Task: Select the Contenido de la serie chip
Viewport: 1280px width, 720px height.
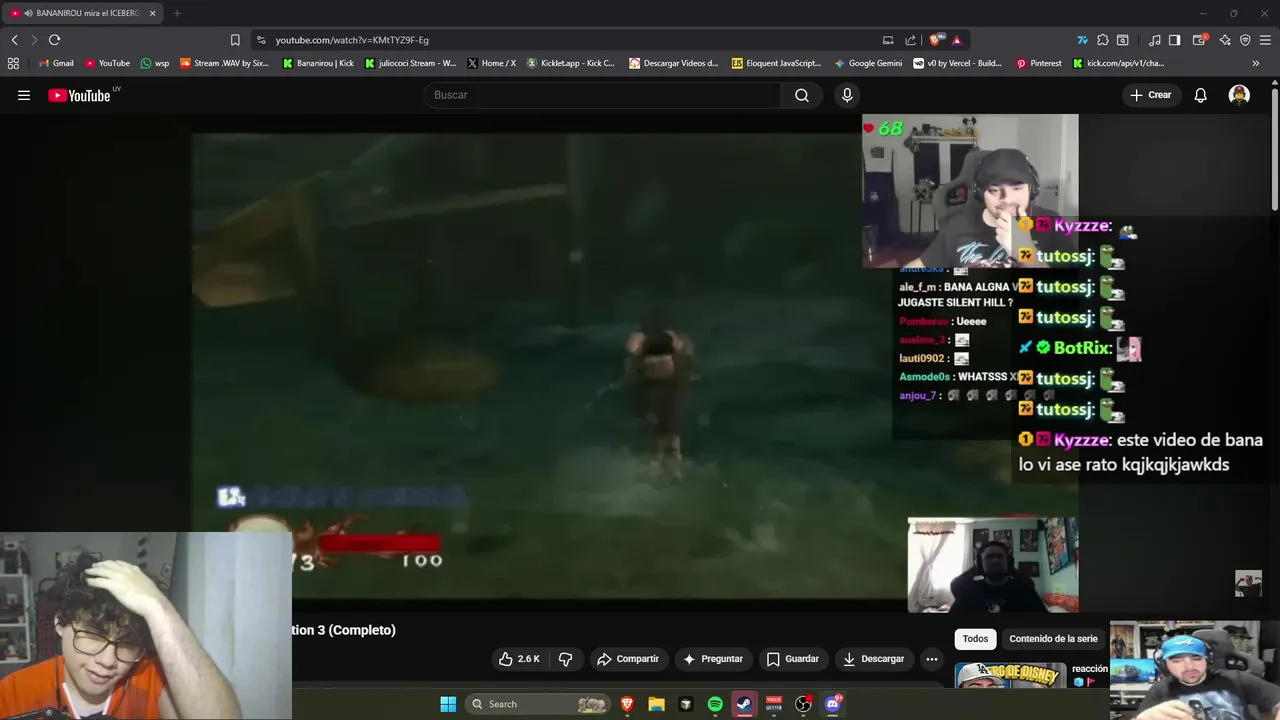Action: [1053, 639]
